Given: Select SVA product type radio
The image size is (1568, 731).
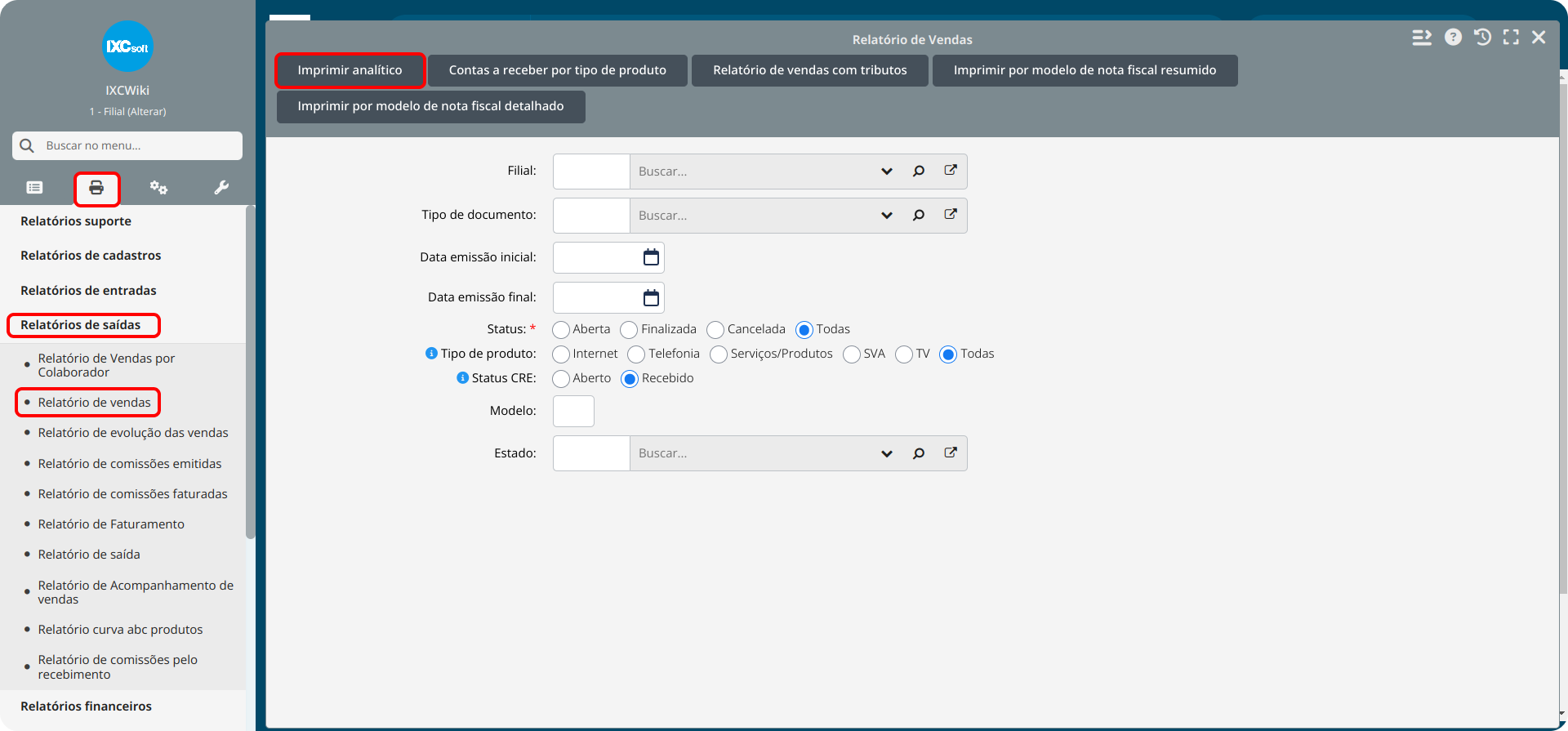Looking at the screenshot, I should pos(852,354).
